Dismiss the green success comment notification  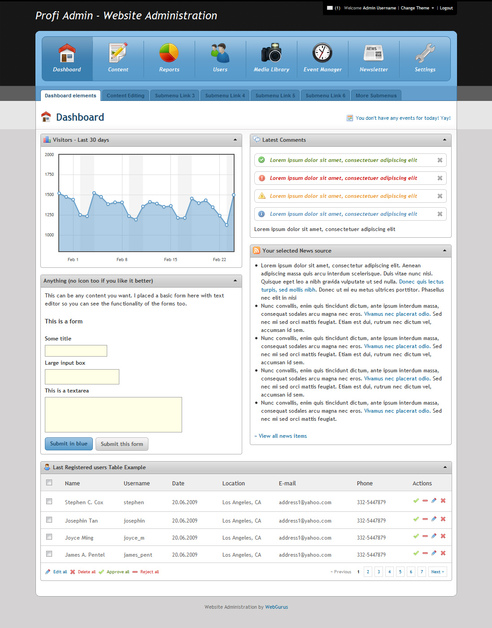click(440, 160)
